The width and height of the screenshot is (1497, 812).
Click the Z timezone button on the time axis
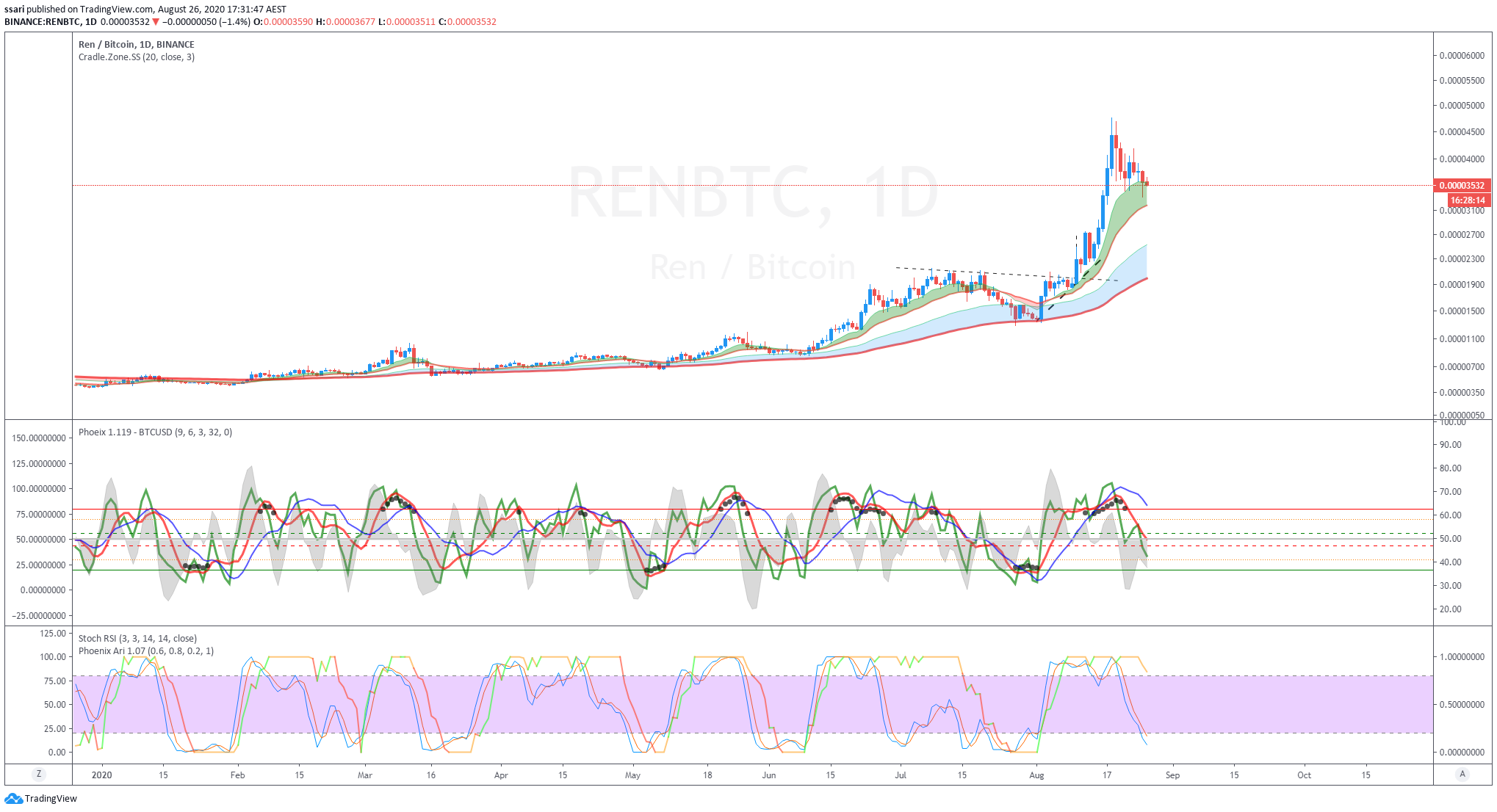(x=39, y=774)
